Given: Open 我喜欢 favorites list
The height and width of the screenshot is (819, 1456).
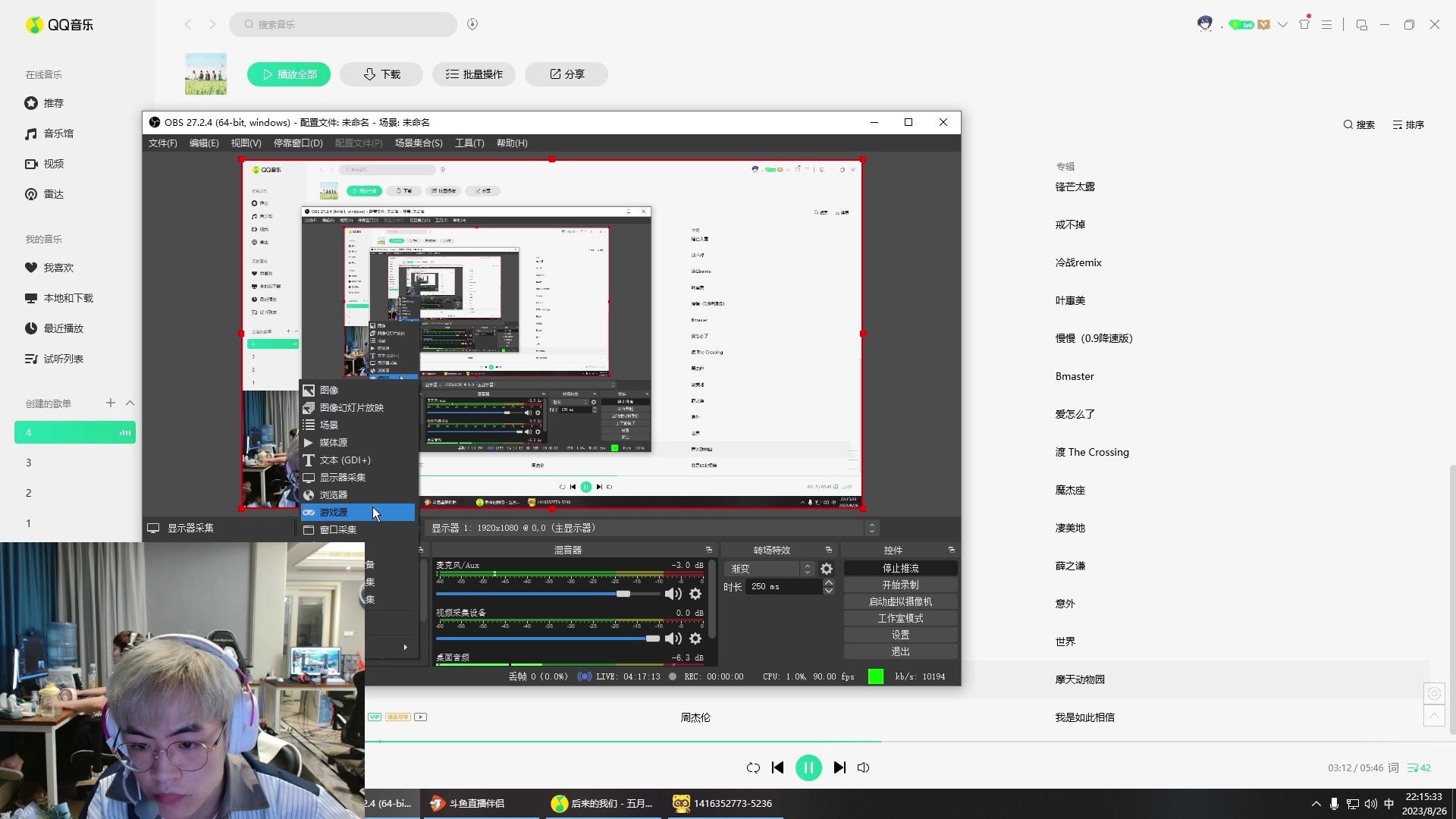Looking at the screenshot, I should [x=49, y=268].
